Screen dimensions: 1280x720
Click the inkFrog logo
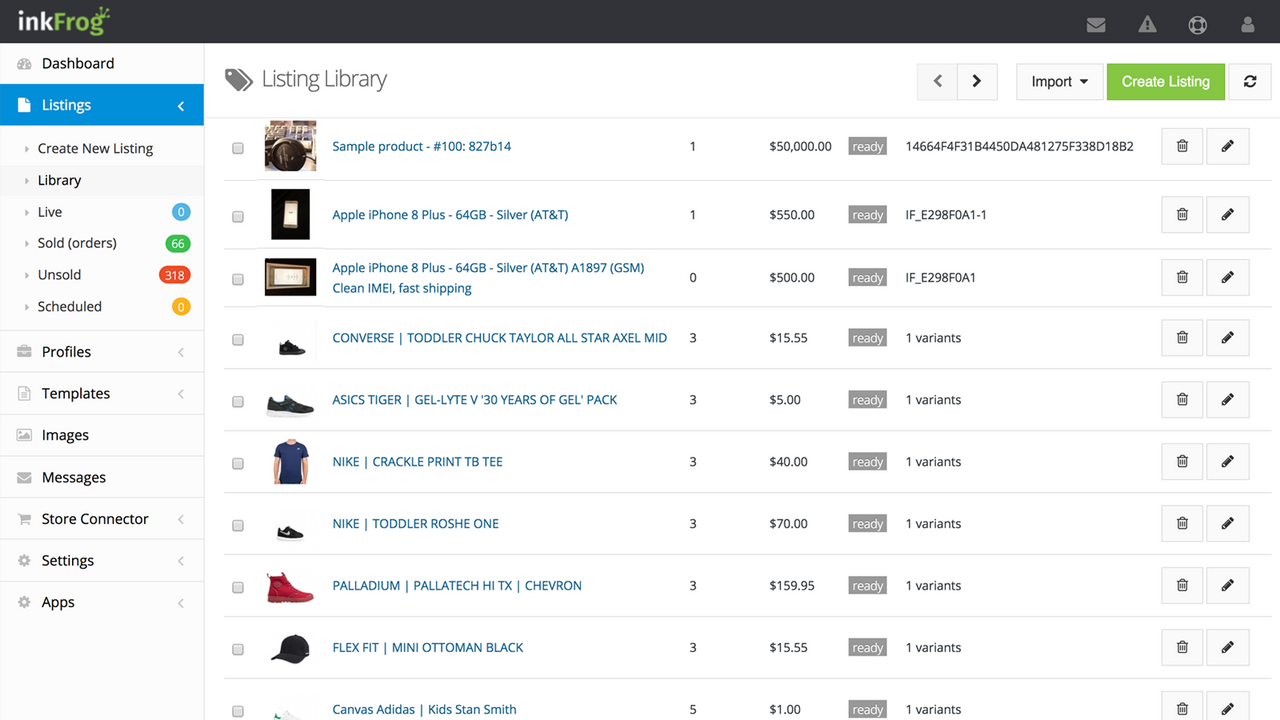coord(60,20)
